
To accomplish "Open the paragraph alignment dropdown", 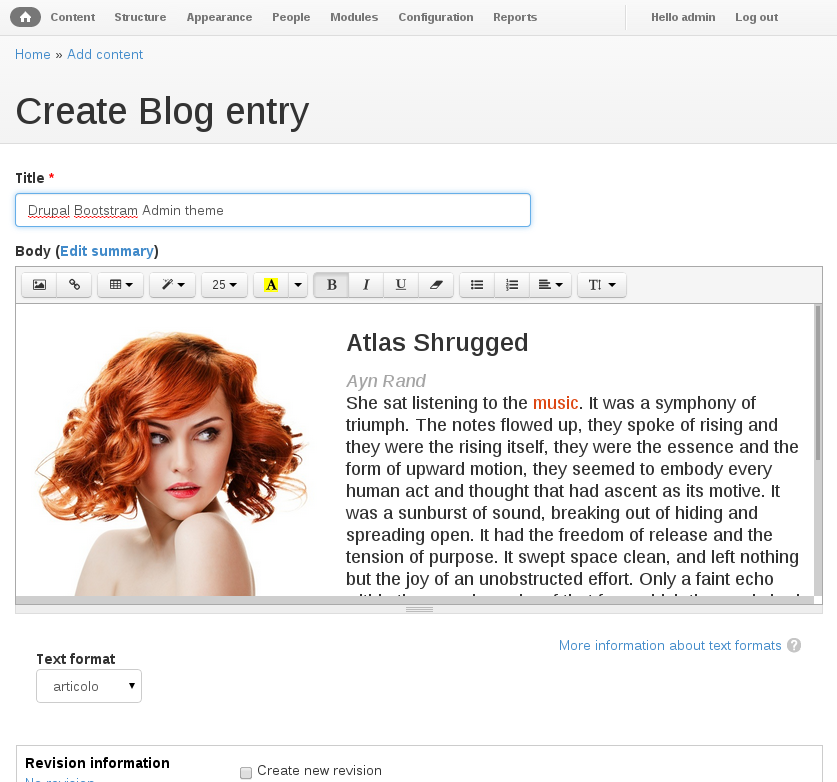I will point(550,285).
